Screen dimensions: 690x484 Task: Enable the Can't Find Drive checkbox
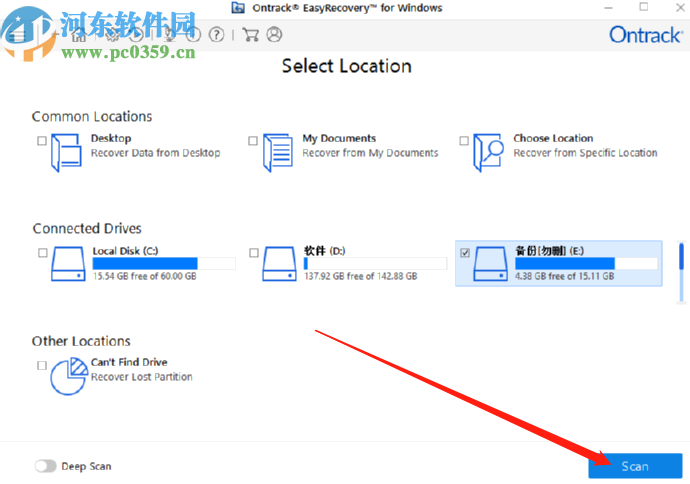click(42, 365)
